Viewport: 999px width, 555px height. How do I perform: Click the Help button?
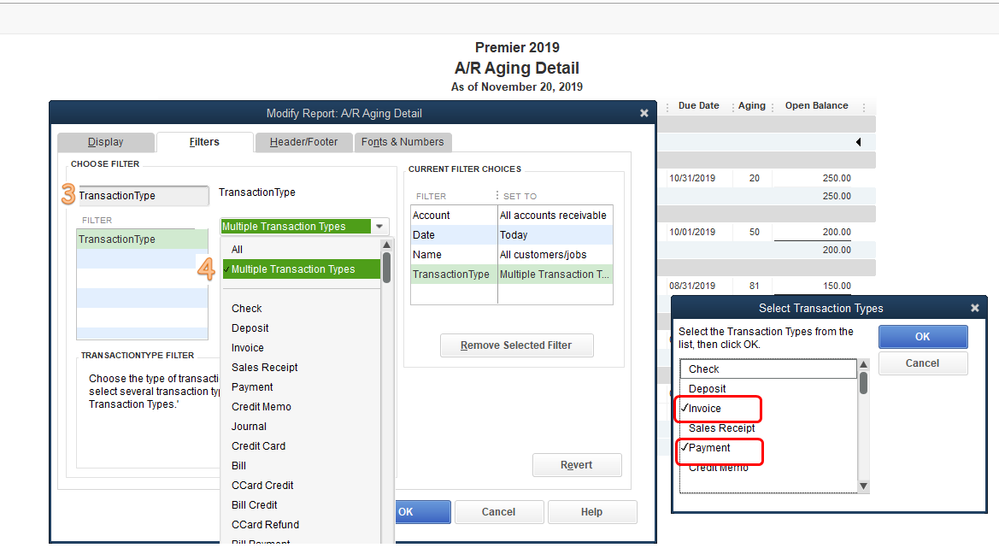(592, 512)
